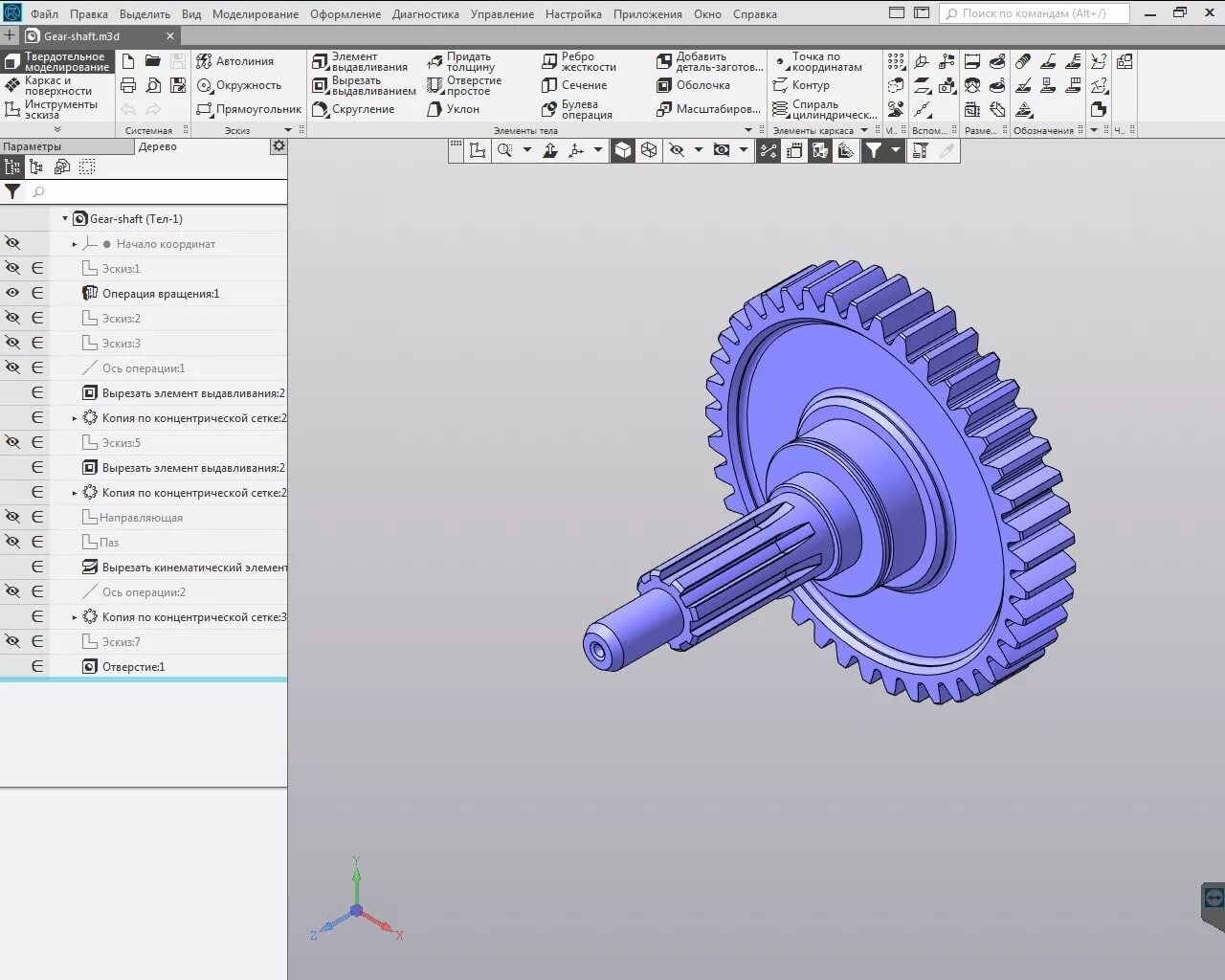This screenshot has width=1225, height=980.
Task: Toggle visibility eye of Эскиз:1
Action: pos(12,269)
